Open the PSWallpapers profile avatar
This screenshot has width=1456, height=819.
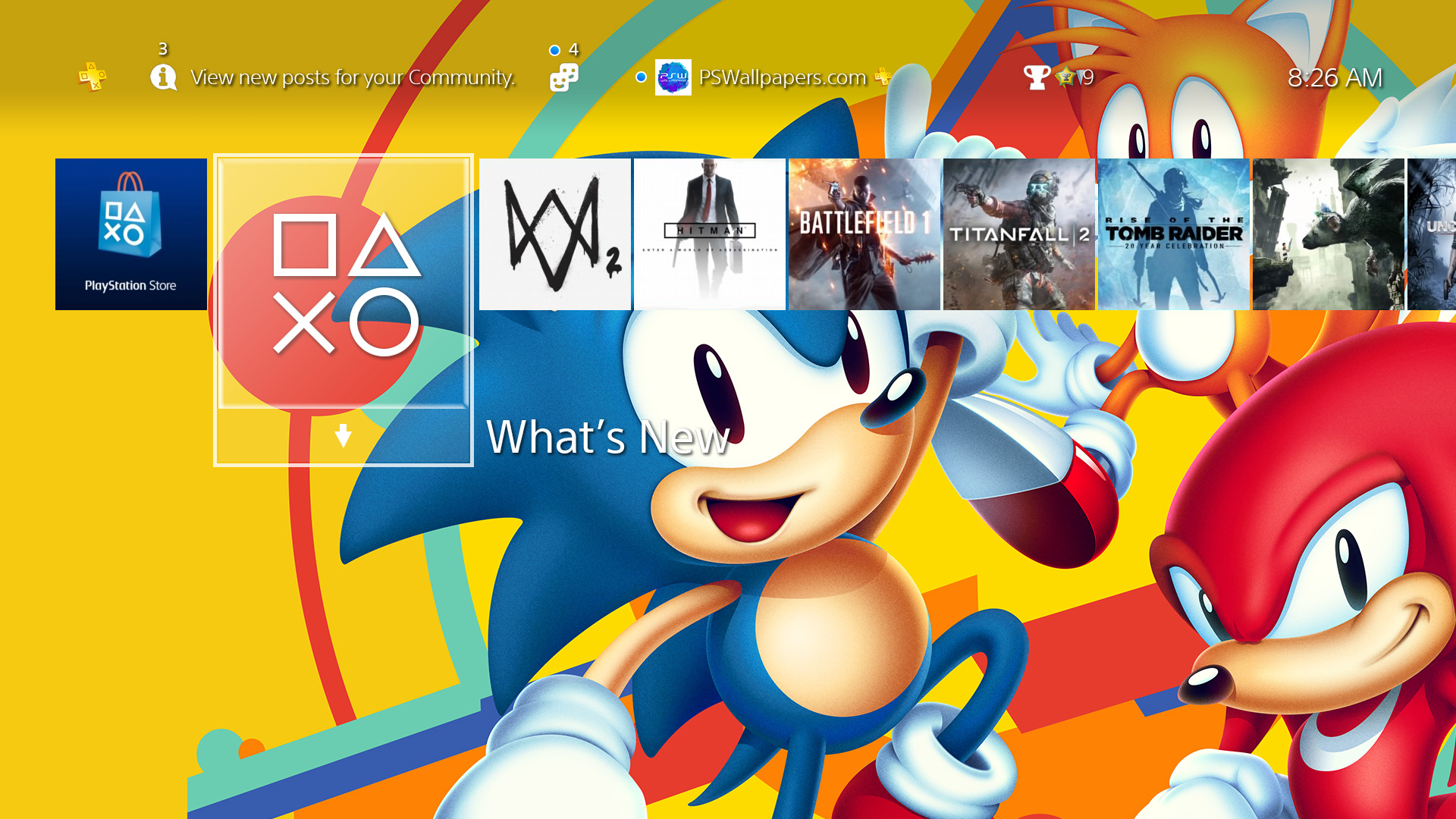tap(673, 77)
